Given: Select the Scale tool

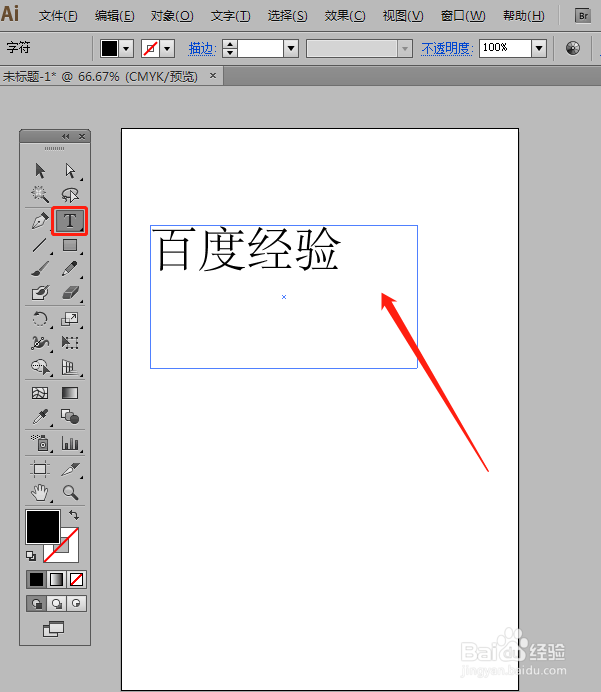Looking at the screenshot, I should tap(70, 319).
